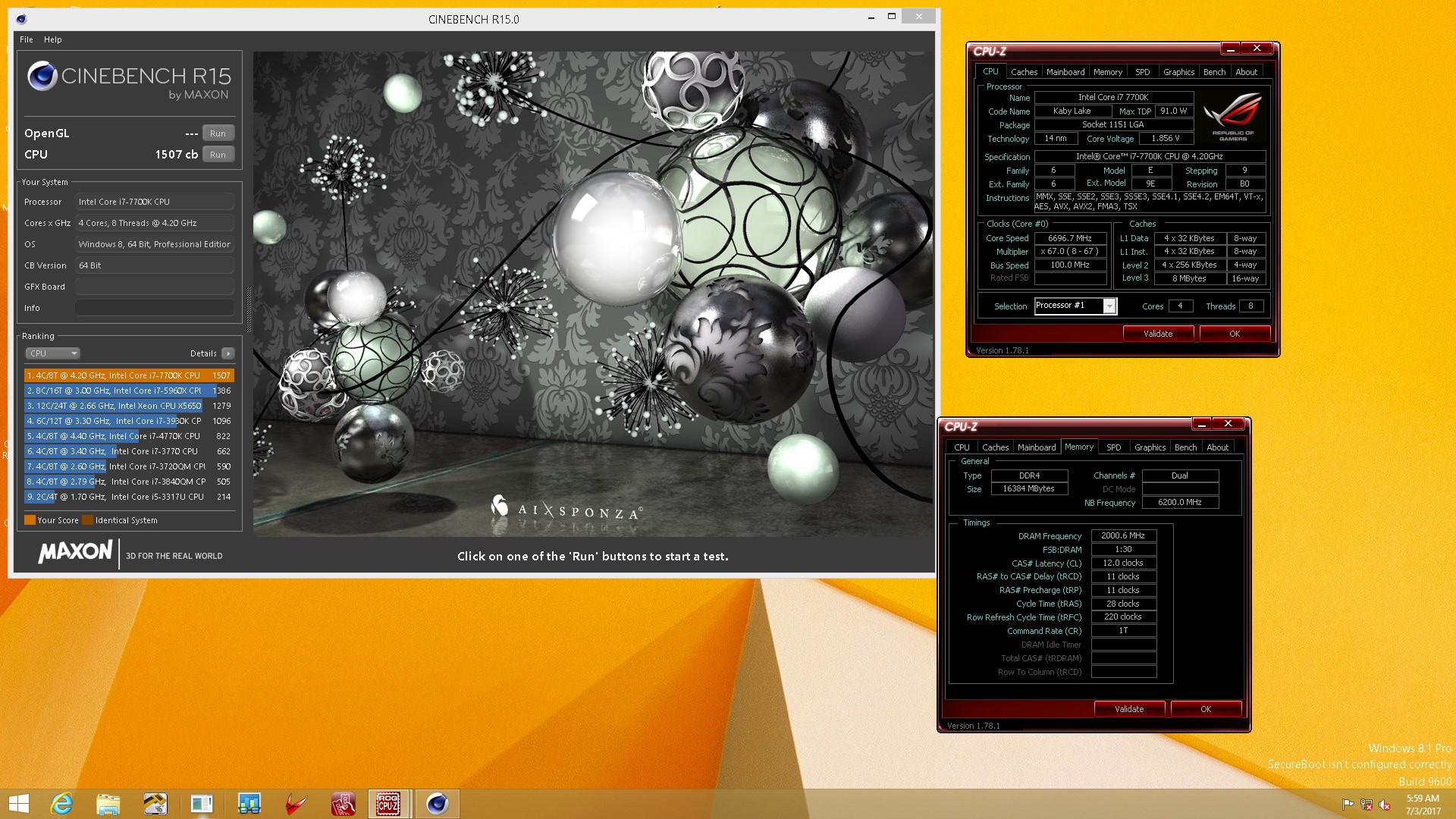Open the Help menu in Cinebench

[53, 39]
